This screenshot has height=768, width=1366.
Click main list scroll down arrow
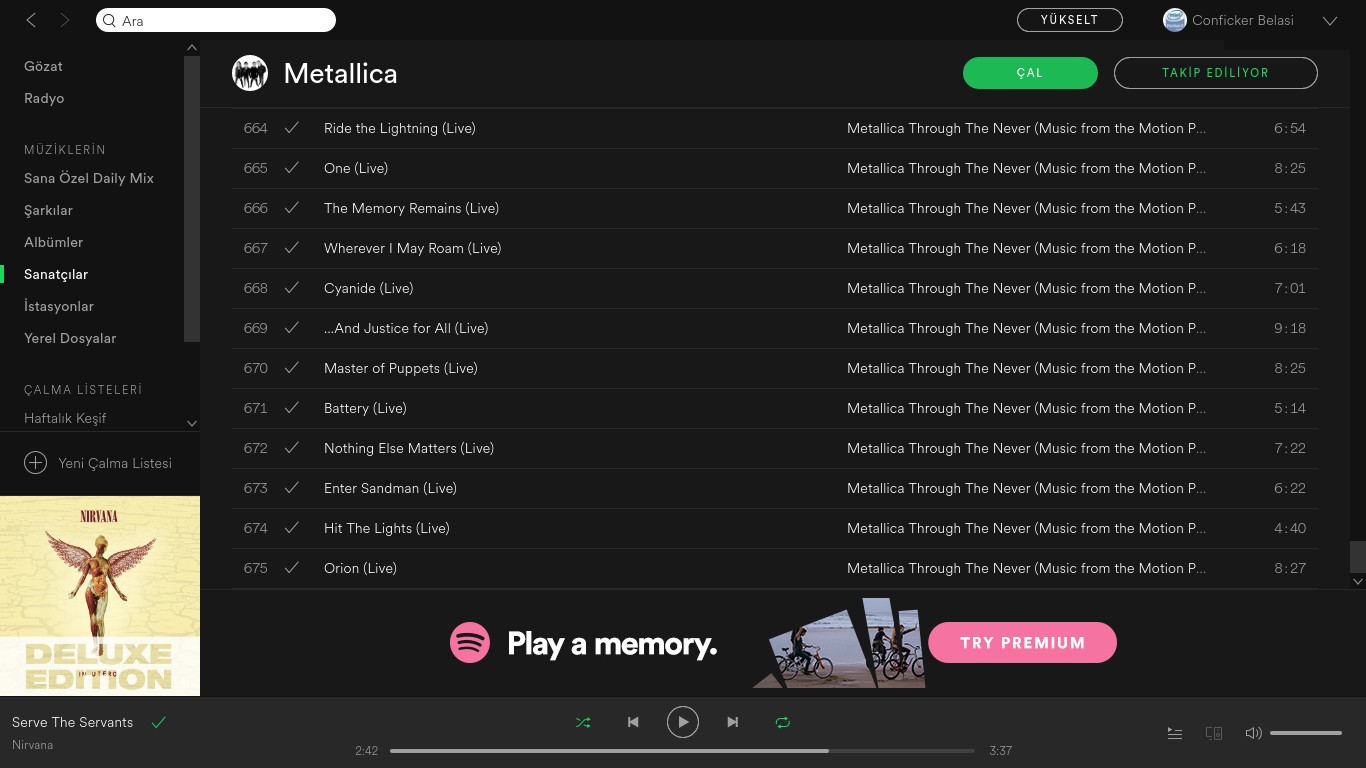1358,581
